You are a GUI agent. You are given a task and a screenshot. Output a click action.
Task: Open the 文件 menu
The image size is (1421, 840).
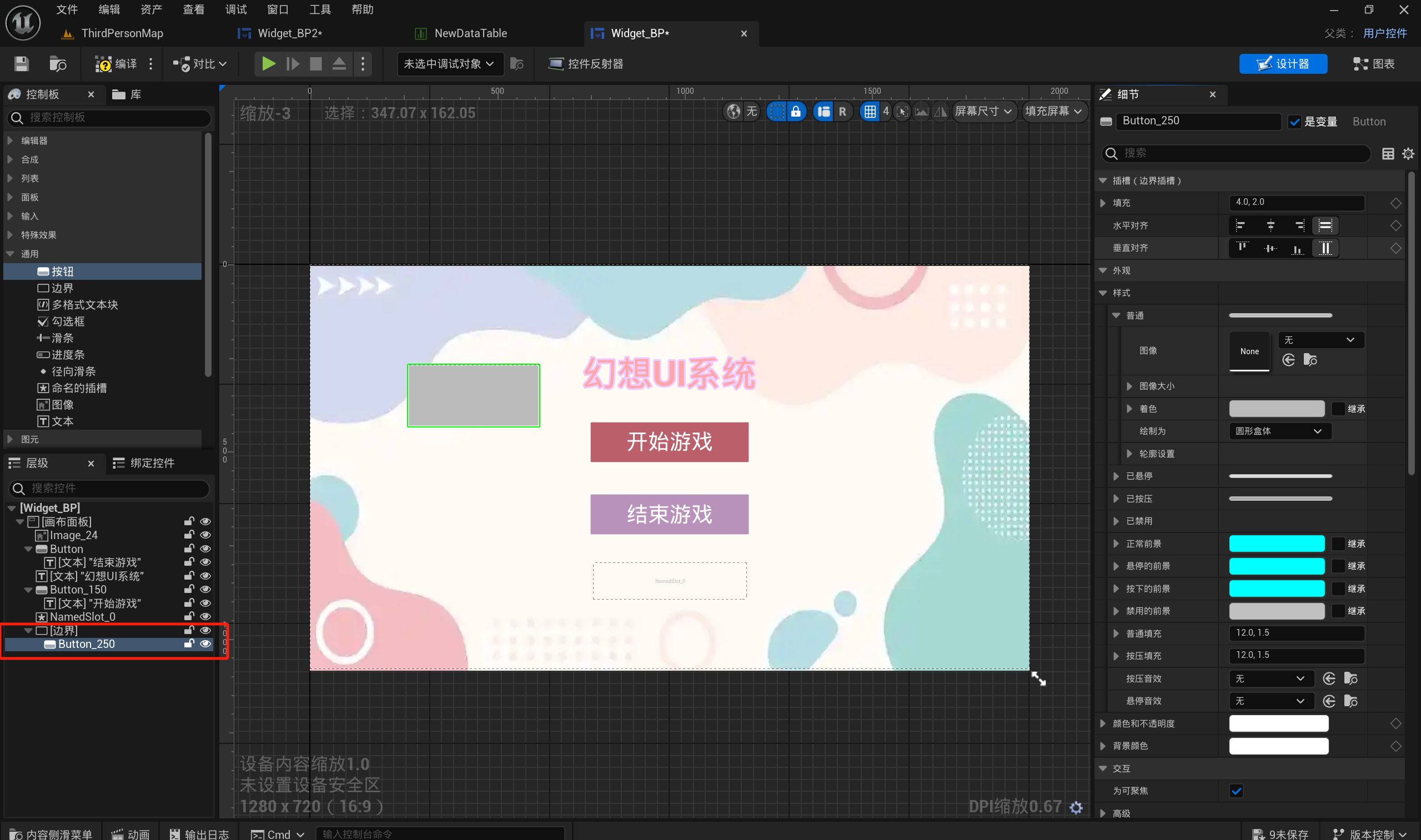point(67,9)
